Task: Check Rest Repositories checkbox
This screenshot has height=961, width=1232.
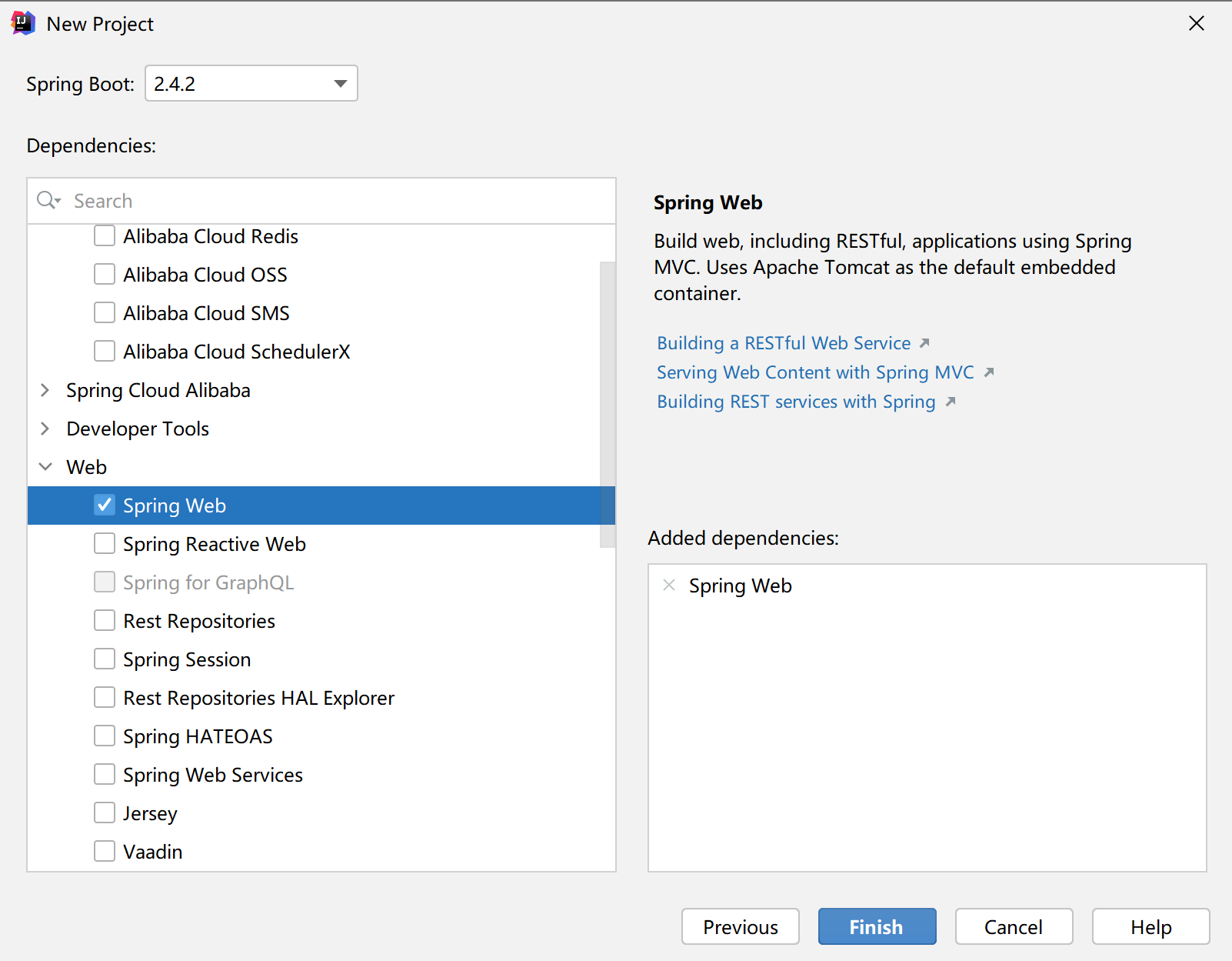Action: [105, 620]
